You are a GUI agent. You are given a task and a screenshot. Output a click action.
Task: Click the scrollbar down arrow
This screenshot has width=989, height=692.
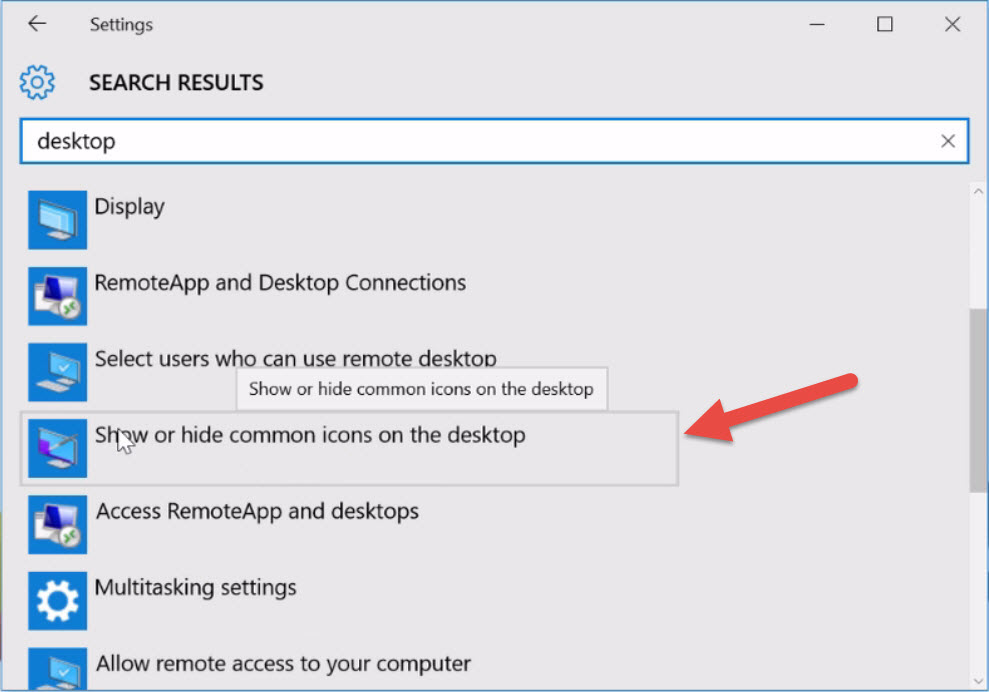(x=978, y=681)
